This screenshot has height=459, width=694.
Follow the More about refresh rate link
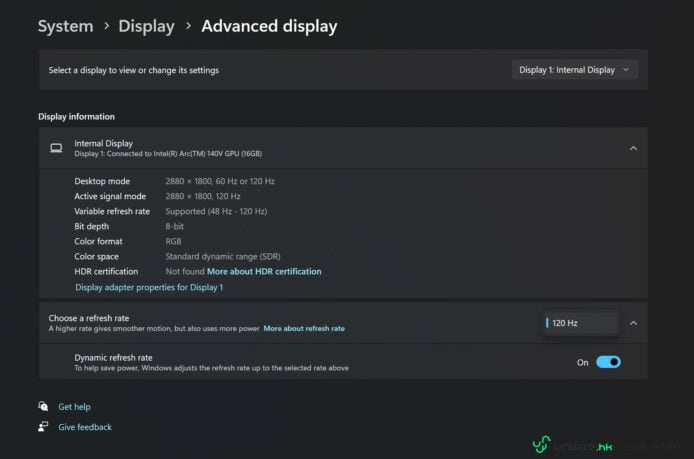tap(304, 328)
